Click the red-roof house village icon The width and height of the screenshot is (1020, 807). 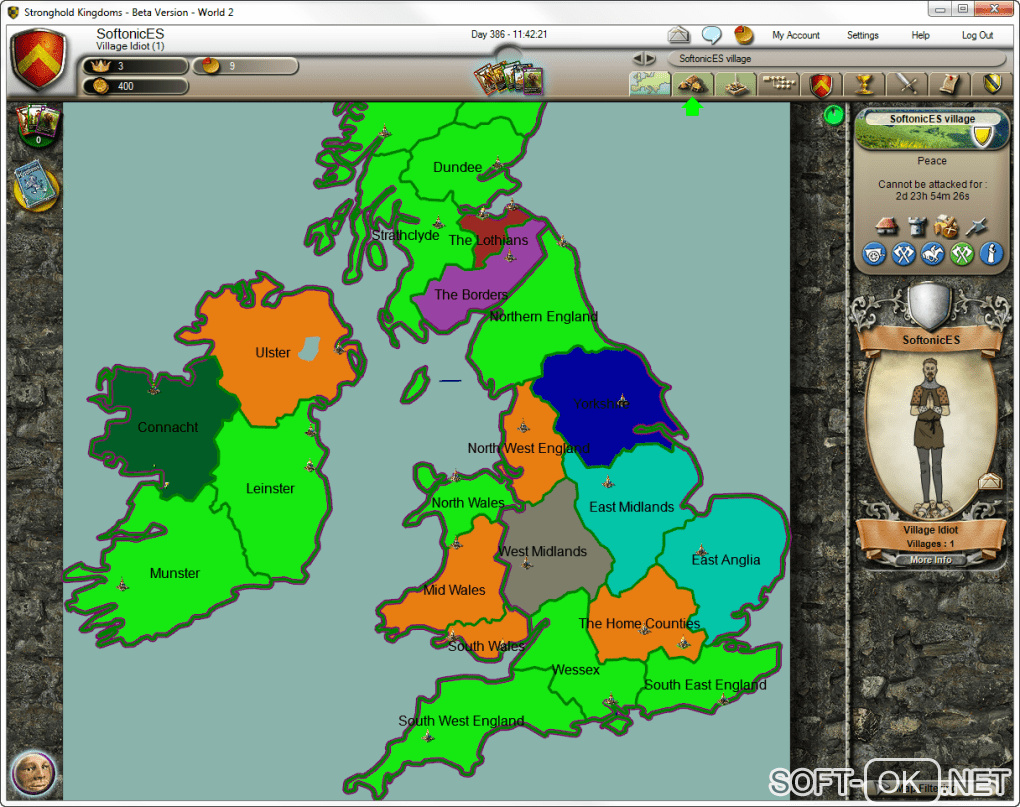tap(885, 226)
